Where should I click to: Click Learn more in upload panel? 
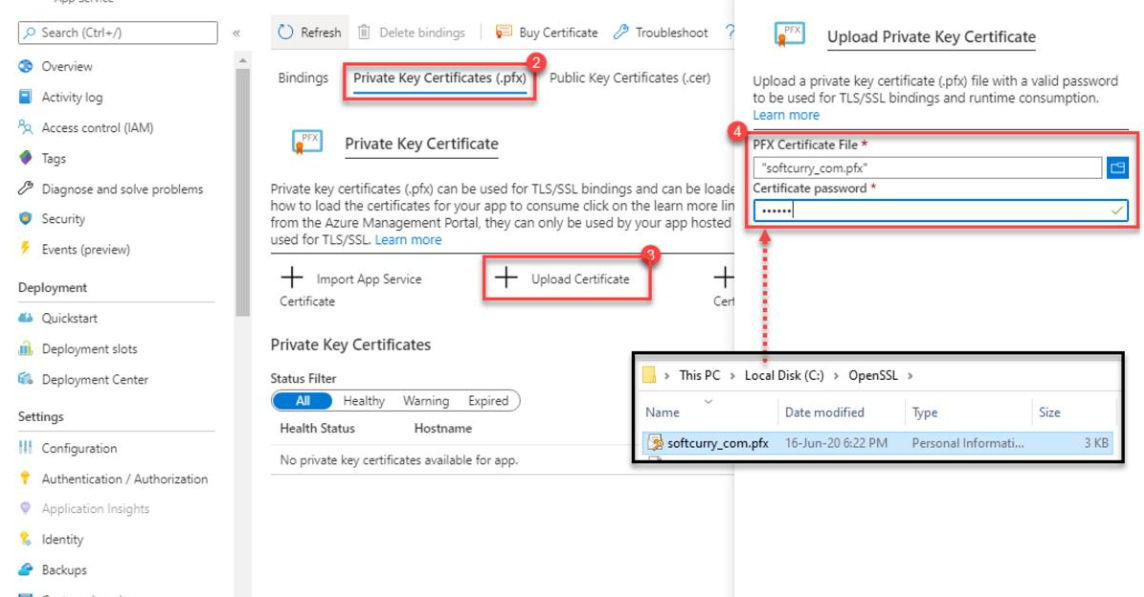[x=786, y=115]
